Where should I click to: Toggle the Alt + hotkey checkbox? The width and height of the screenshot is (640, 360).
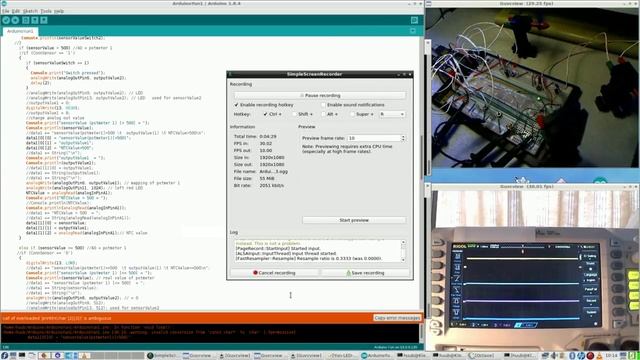pyautogui.click(x=323, y=114)
